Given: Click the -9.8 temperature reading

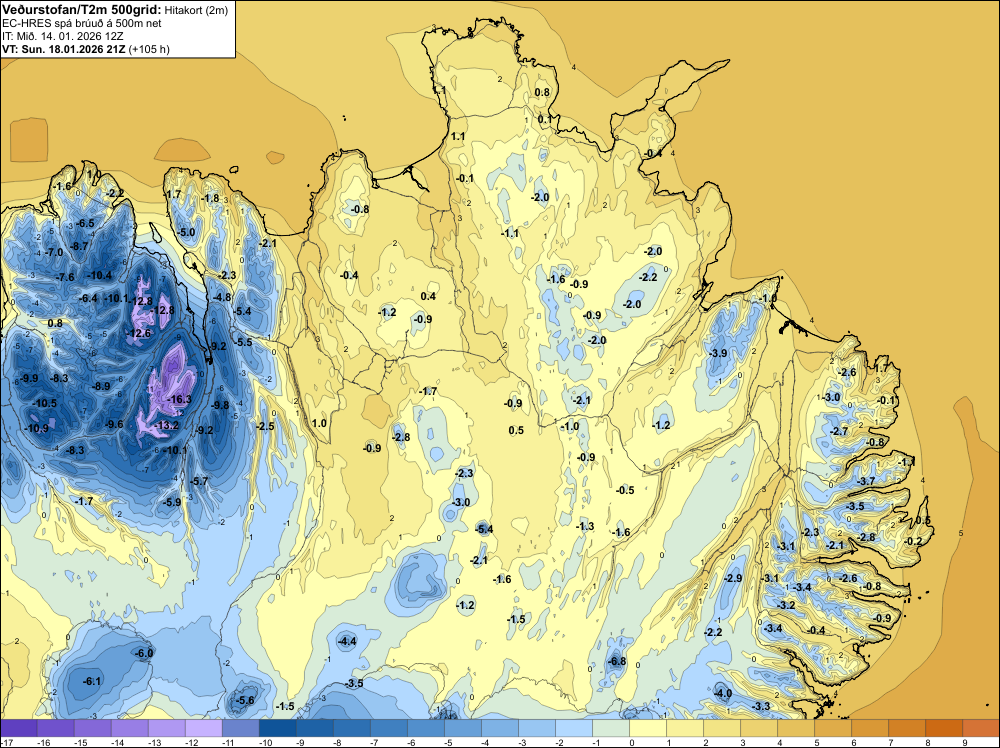Looking at the screenshot, I should (220, 405).
